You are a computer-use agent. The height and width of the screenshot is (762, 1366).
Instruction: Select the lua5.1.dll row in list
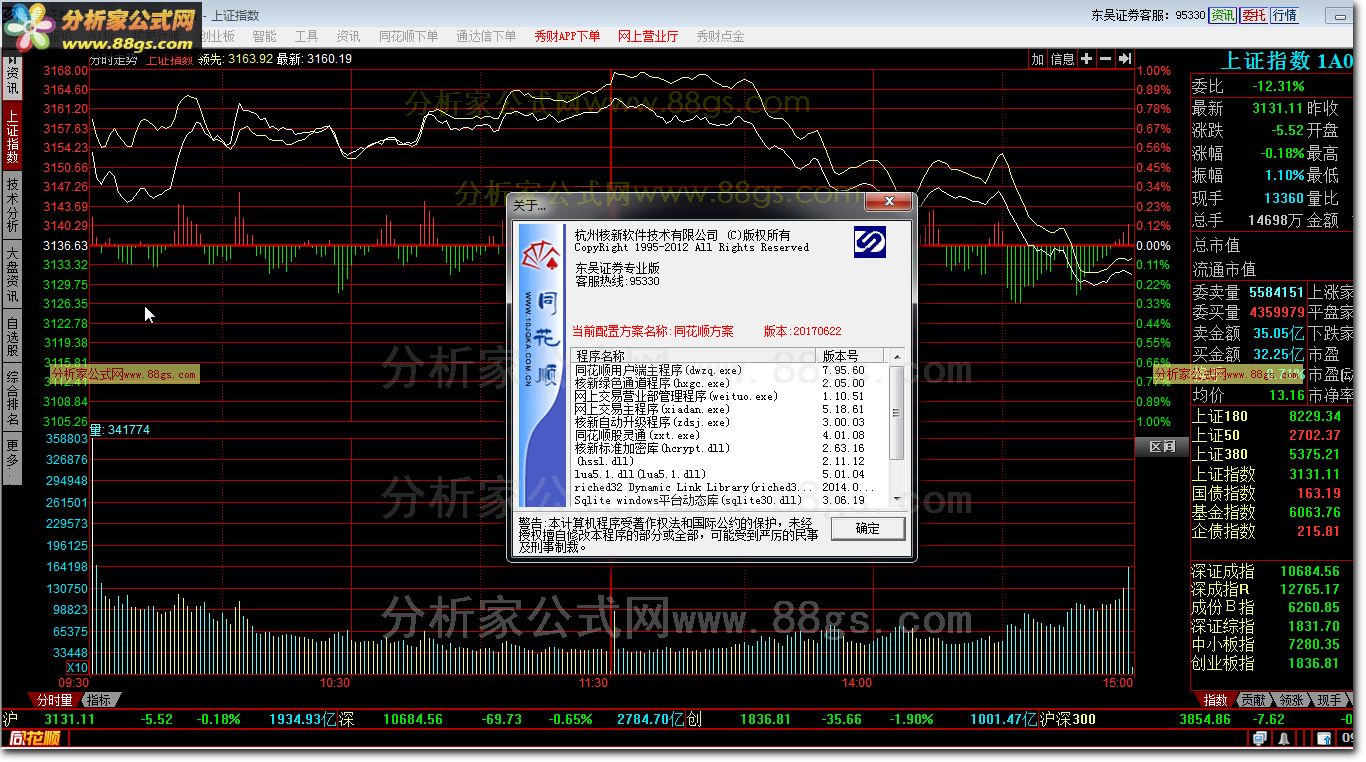point(729,474)
